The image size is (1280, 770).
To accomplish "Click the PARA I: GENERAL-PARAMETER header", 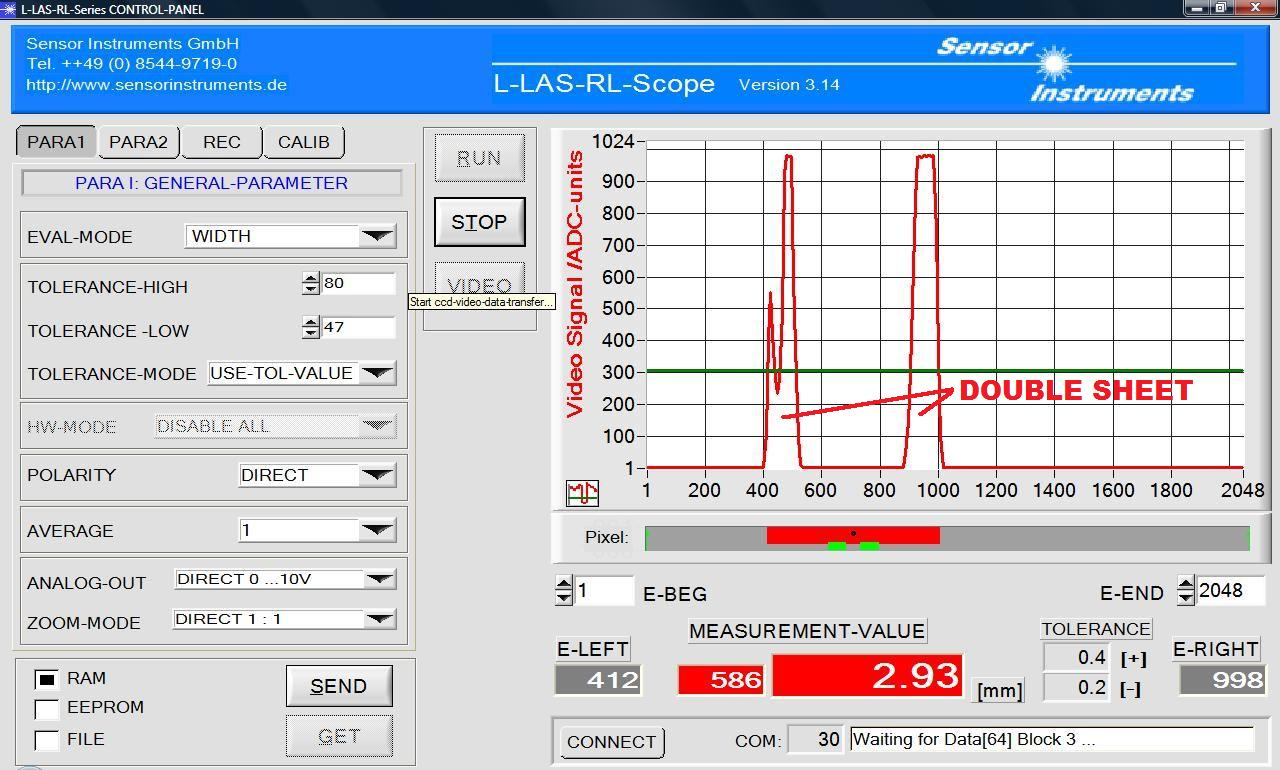I will tap(212, 183).
